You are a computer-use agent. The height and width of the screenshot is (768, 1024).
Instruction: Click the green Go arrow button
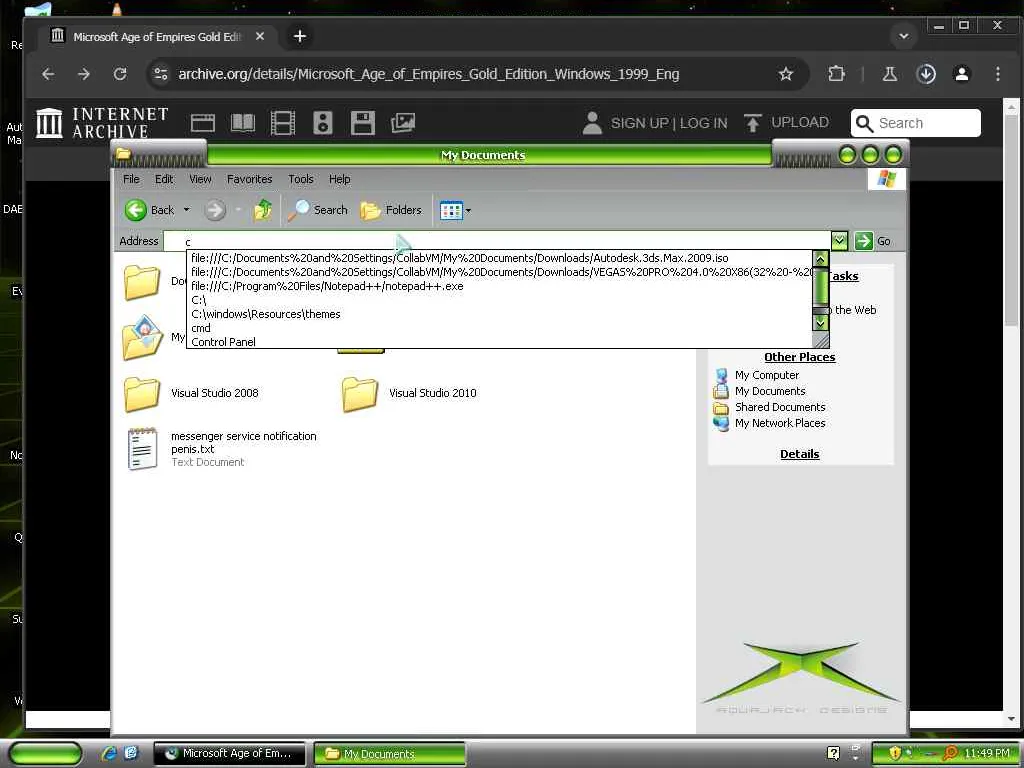pos(863,241)
